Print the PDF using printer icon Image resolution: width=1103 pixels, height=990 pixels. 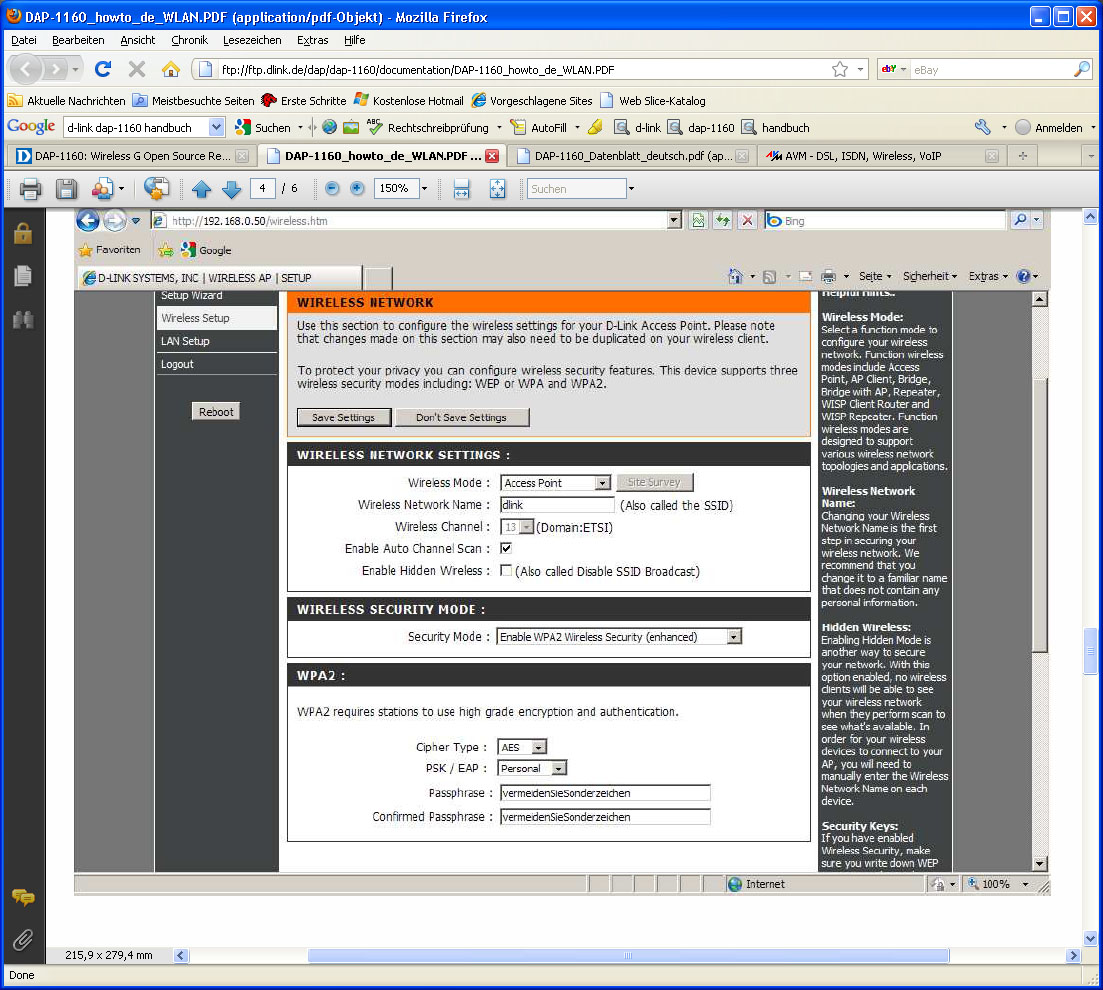pyautogui.click(x=30, y=189)
